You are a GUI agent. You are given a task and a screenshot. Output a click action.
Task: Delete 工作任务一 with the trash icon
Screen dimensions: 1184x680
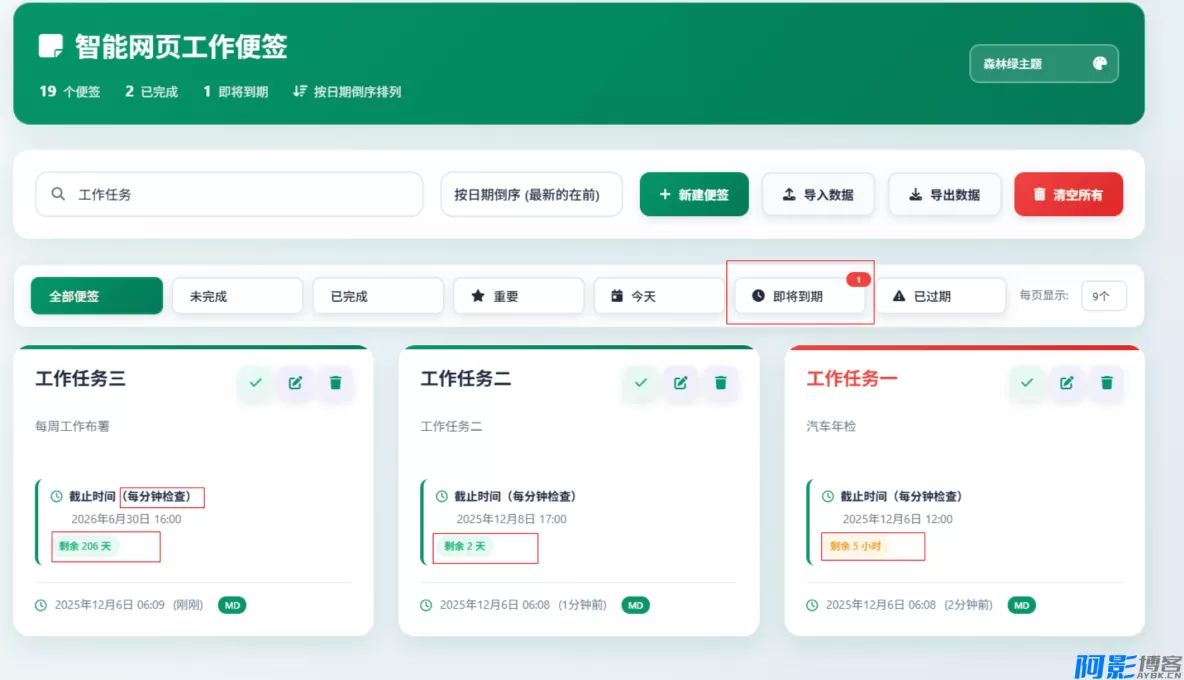(x=1105, y=382)
